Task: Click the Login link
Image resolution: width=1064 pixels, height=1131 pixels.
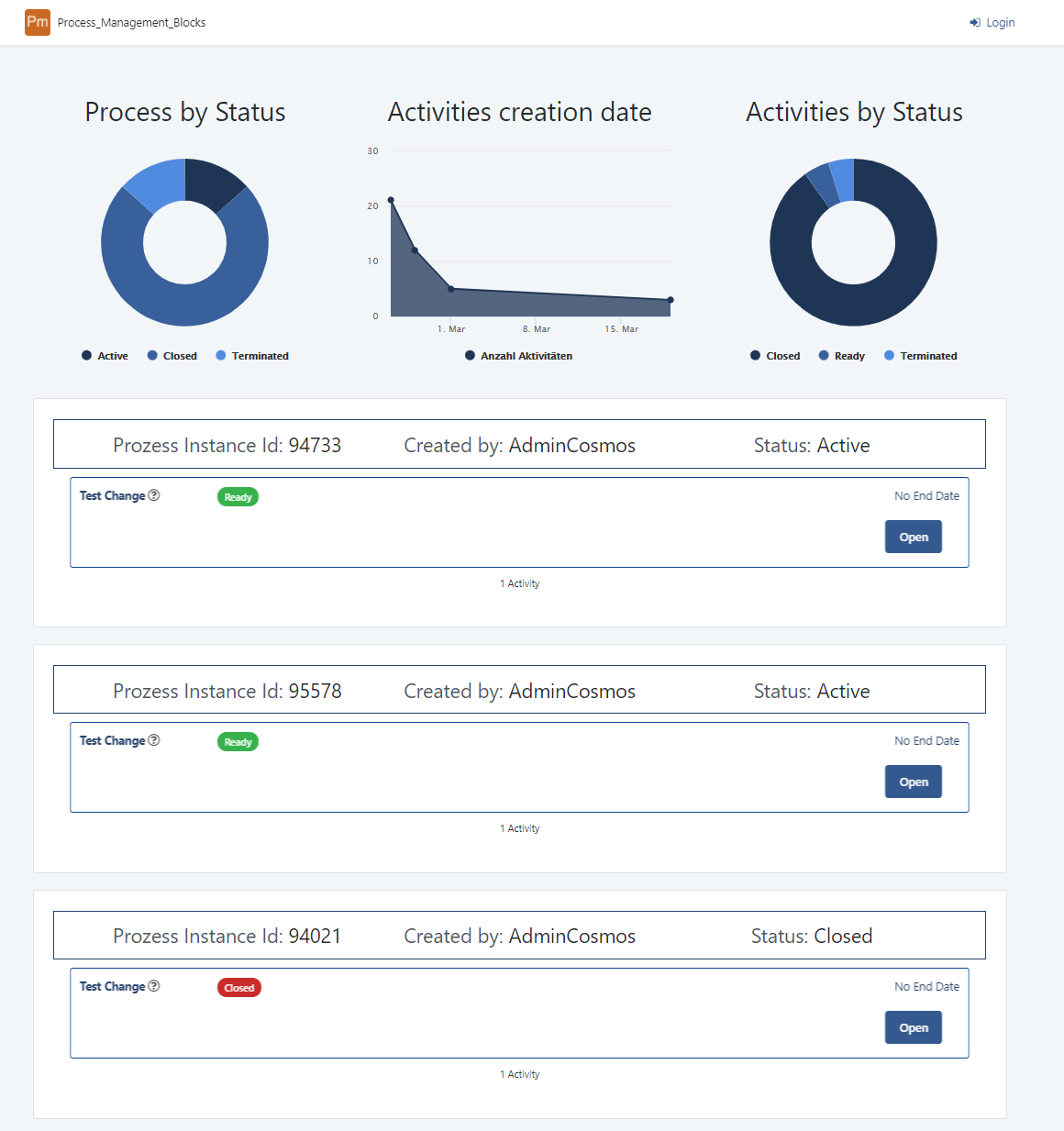Action: pyautogui.click(x=992, y=23)
